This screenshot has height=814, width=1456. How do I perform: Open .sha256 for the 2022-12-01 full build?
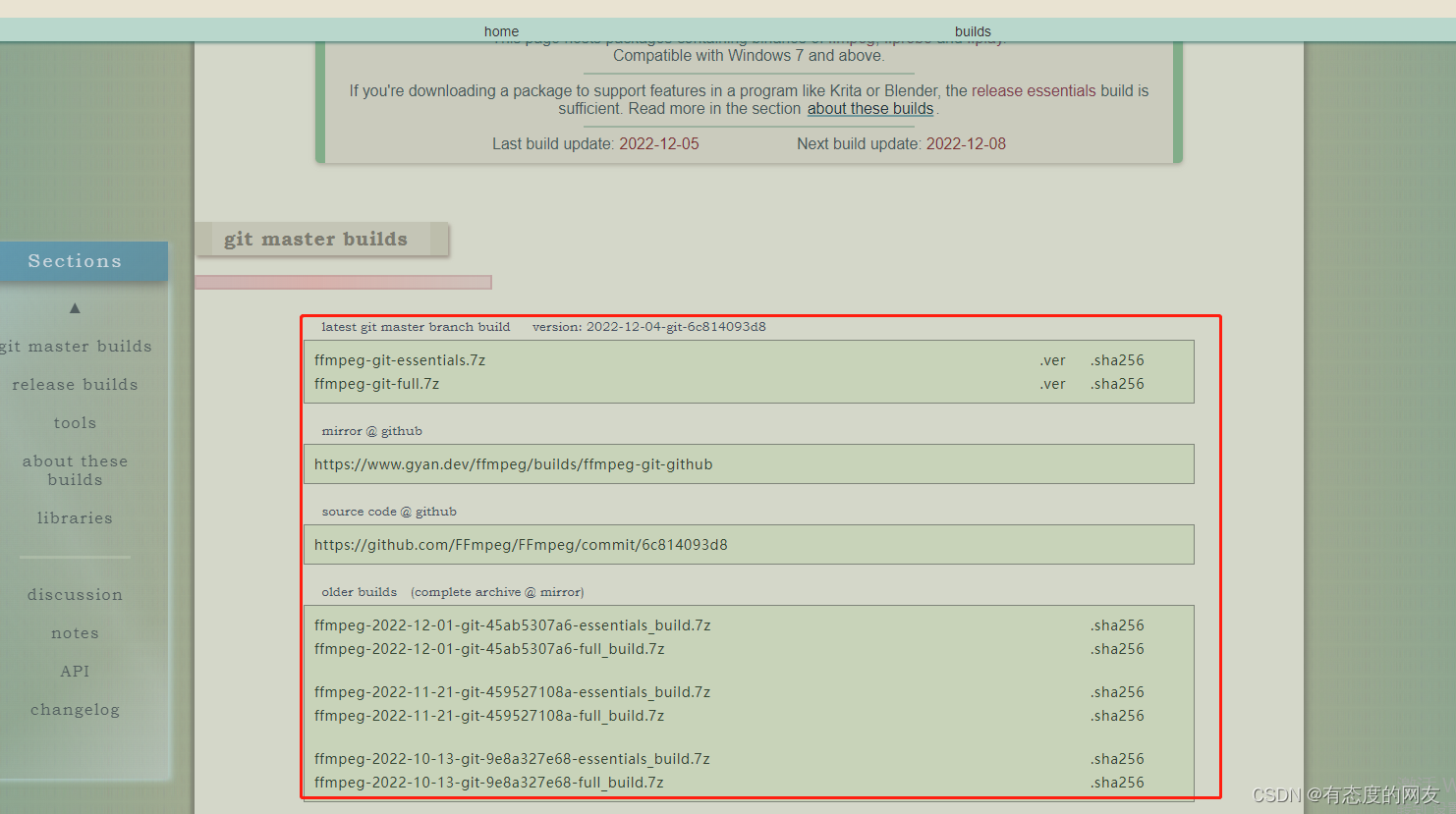[x=1117, y=649]
